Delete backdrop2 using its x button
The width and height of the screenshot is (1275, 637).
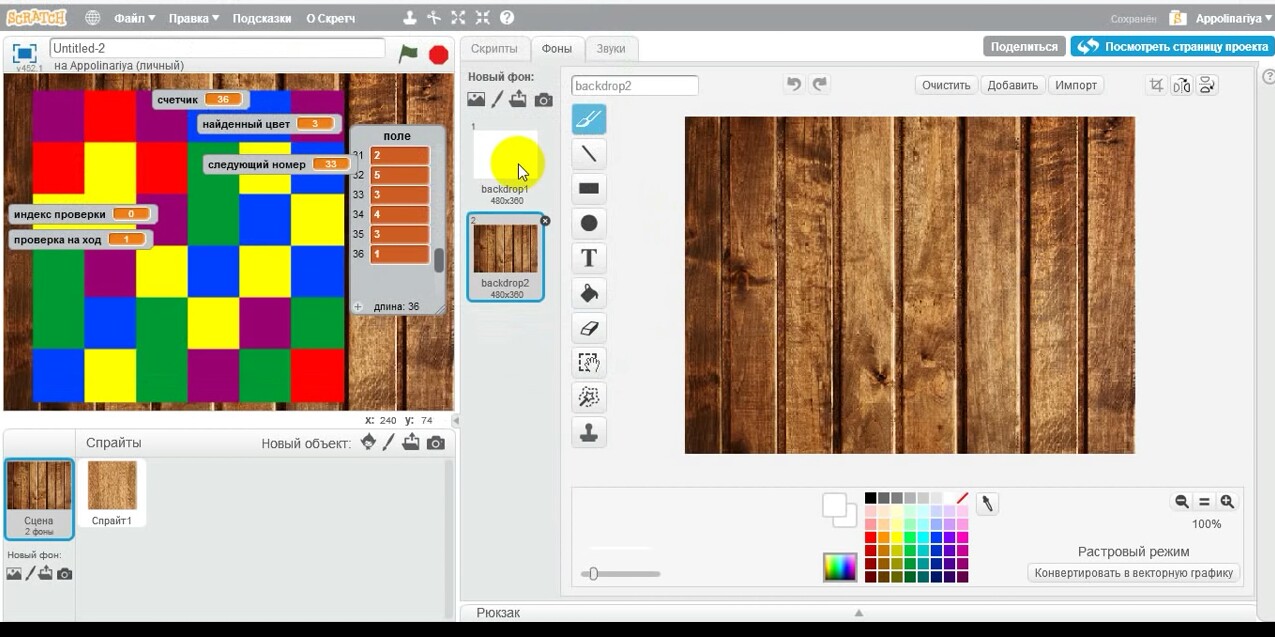click(545, 220)
